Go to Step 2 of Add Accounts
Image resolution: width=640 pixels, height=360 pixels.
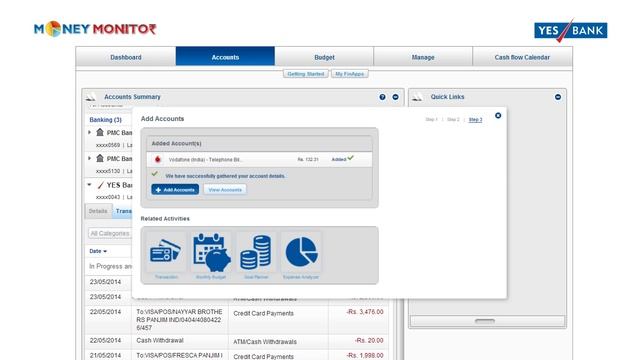click(453, 120)
